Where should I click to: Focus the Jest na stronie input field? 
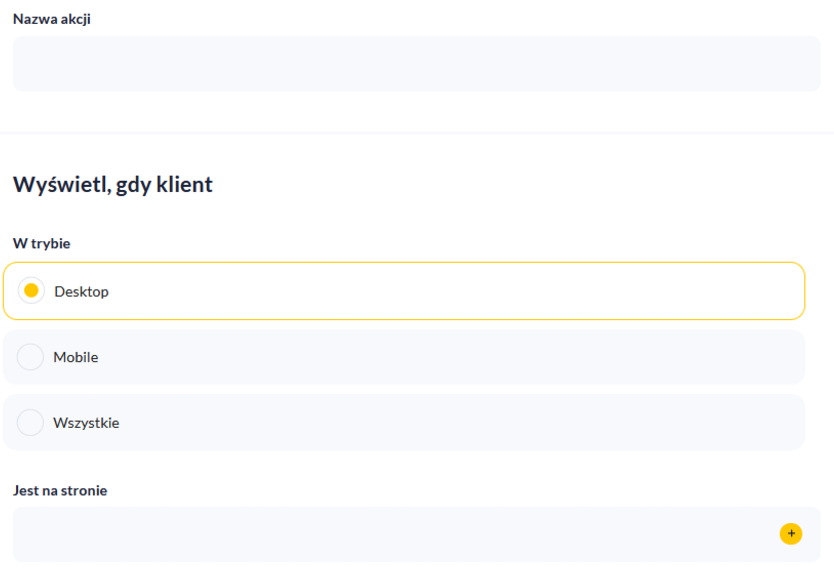coord(390,534)
